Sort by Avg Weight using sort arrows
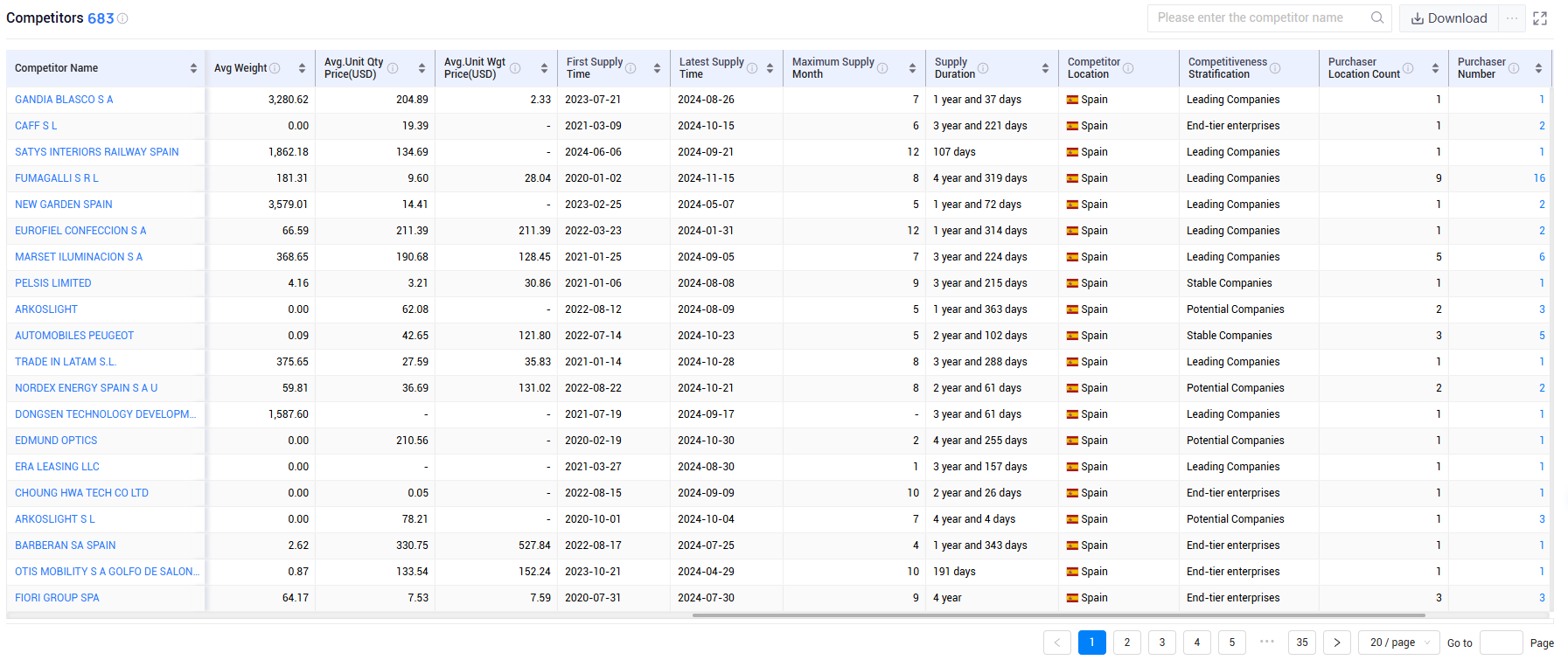 pos(302,68)
